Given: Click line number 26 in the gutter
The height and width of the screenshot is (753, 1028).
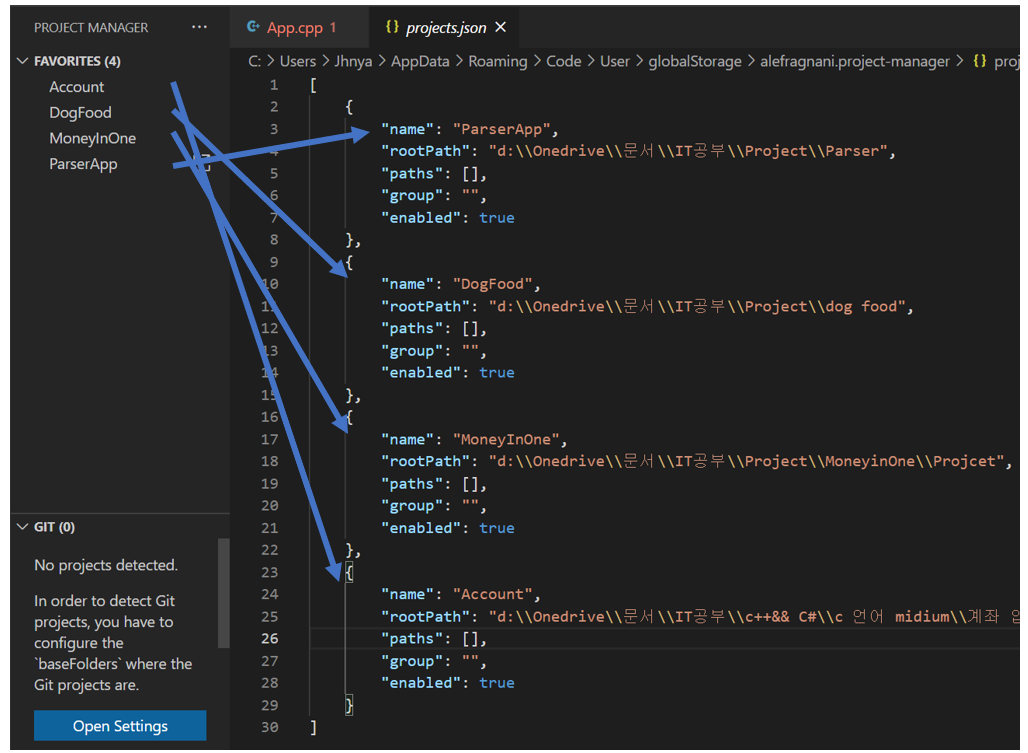Looking at the screenshot, I should (x=269, y=638).
